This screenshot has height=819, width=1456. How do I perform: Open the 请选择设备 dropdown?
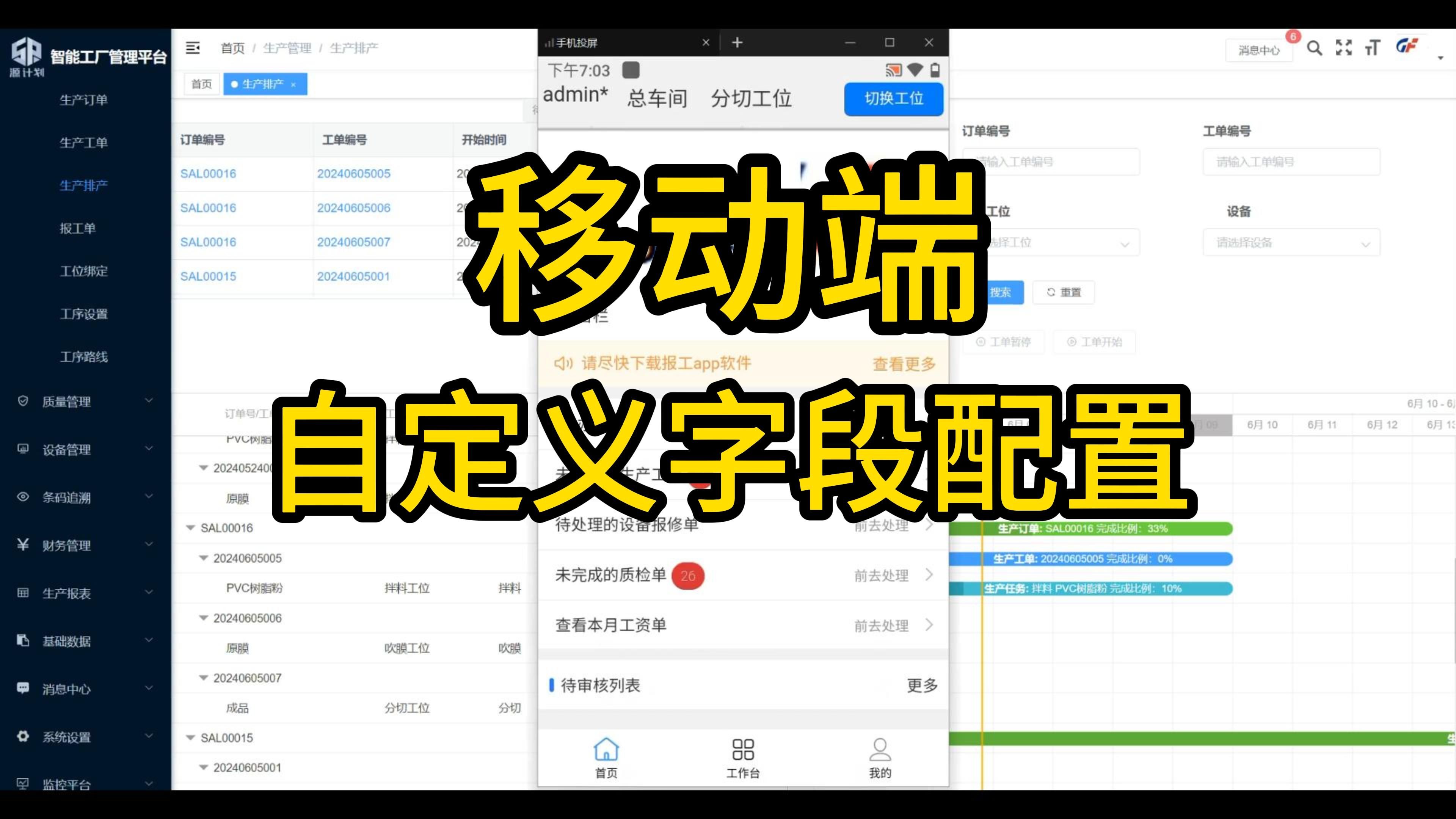coord(1291,243)
